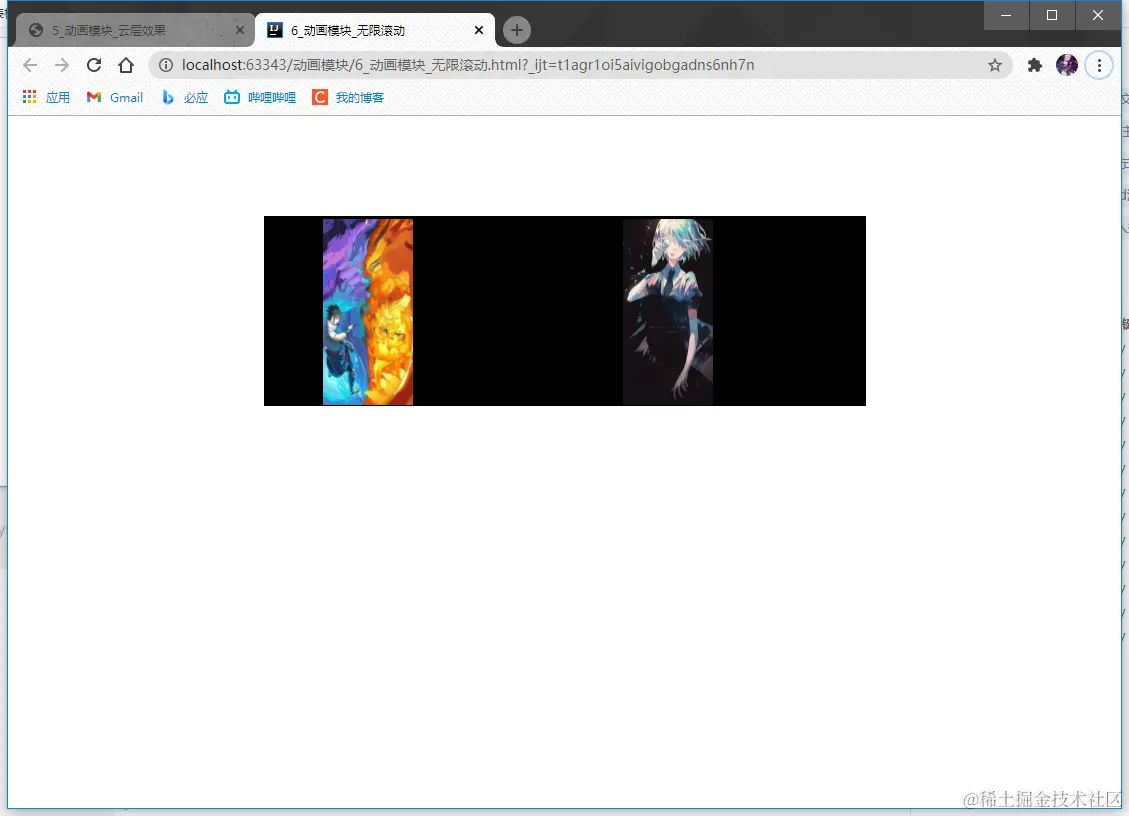Open the 必应 bookmark
Screen dimensions: 1129x816
[185, 97]
